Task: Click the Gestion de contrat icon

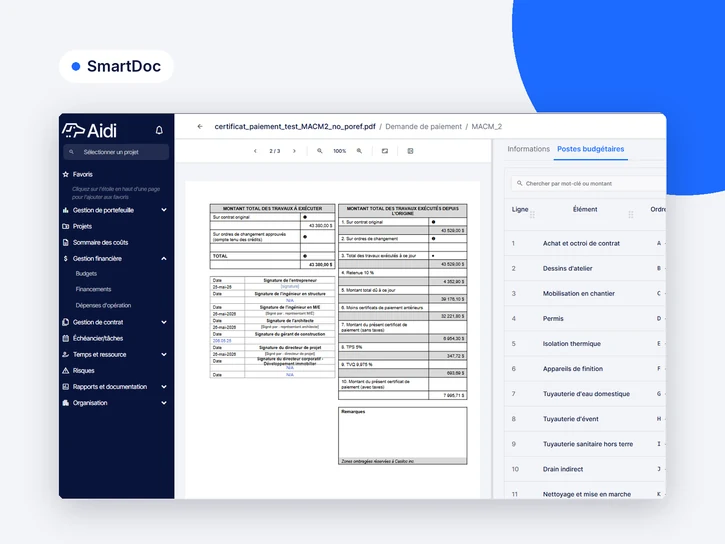Action: pyautogui.click(x=66, y=322)
